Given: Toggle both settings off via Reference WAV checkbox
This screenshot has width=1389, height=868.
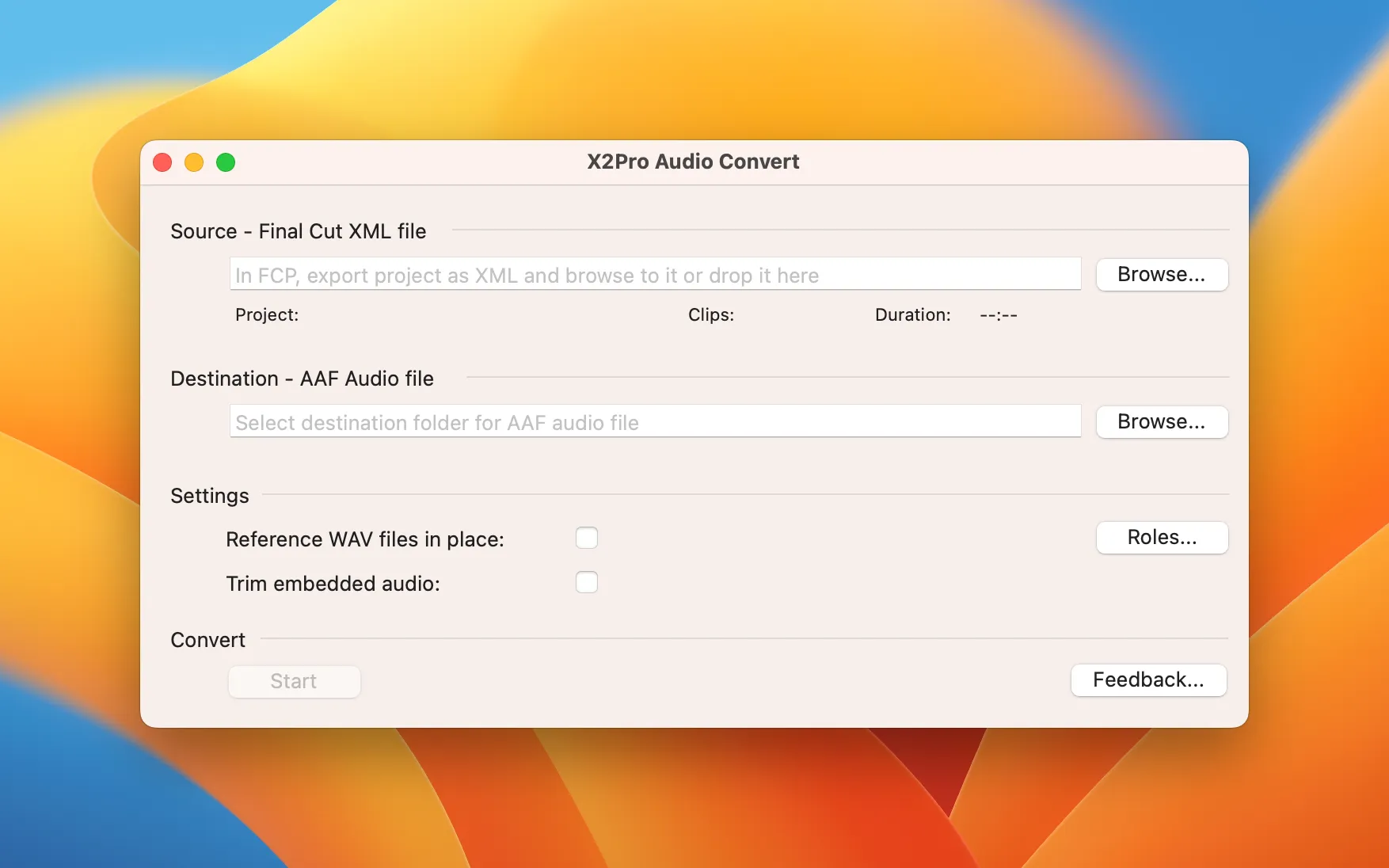Looking at the screenshot, I should pos(586,537).
